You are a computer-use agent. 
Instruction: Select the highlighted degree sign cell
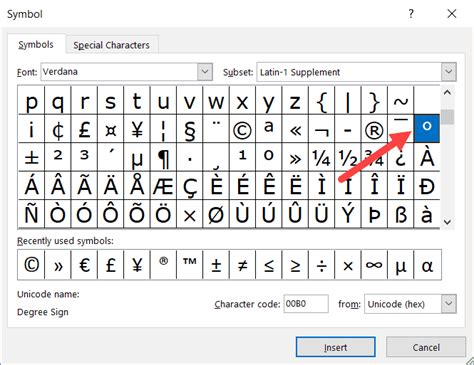coord(427,128)
